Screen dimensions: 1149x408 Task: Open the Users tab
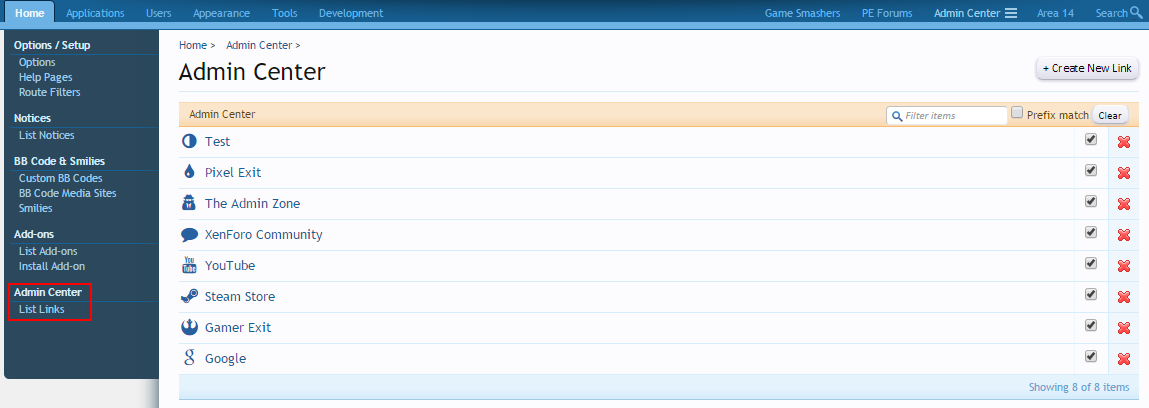pyautogui.click(x=159, y=13)
